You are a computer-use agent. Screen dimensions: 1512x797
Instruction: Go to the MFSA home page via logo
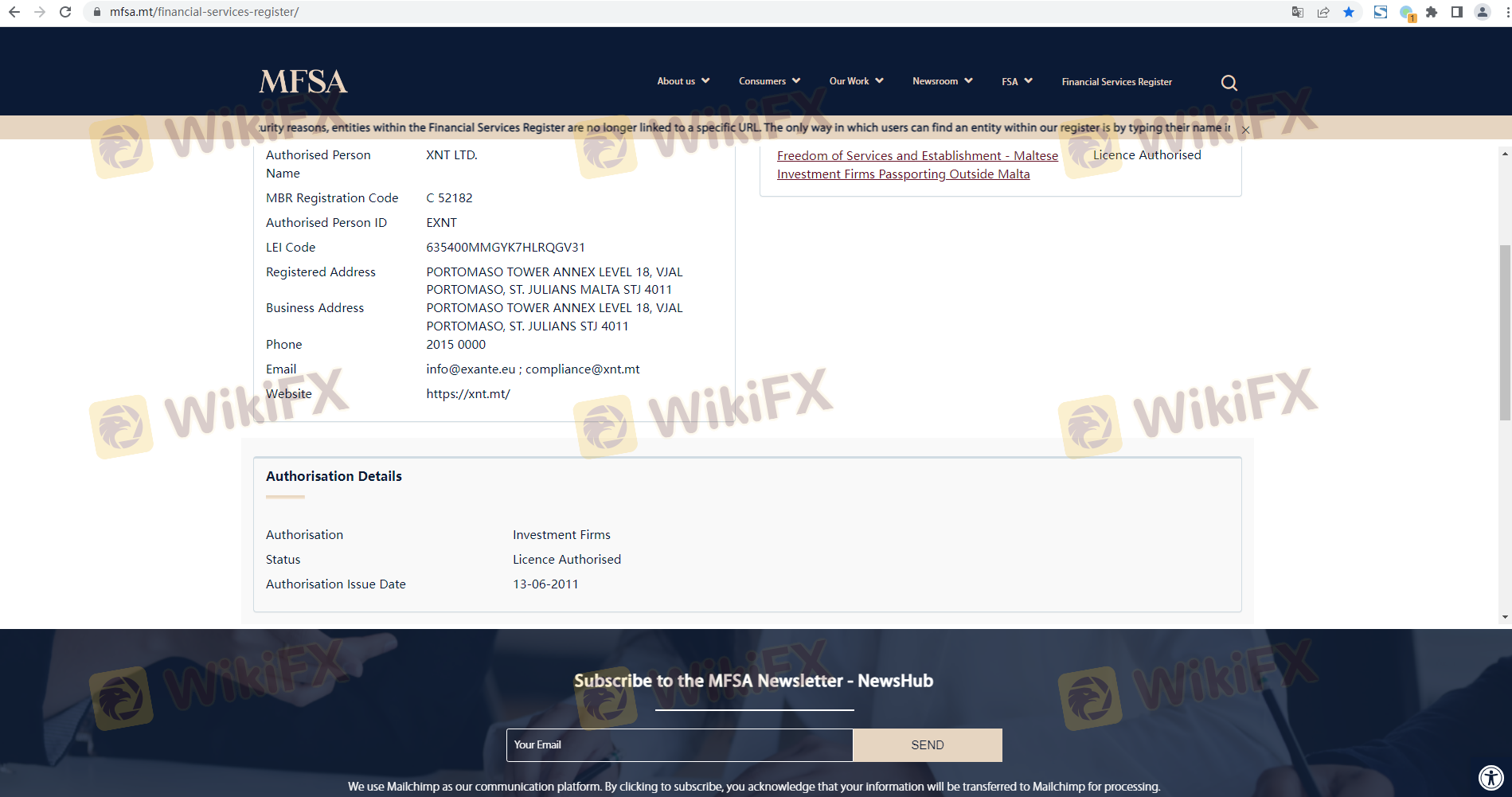click(x=303, y=81)
